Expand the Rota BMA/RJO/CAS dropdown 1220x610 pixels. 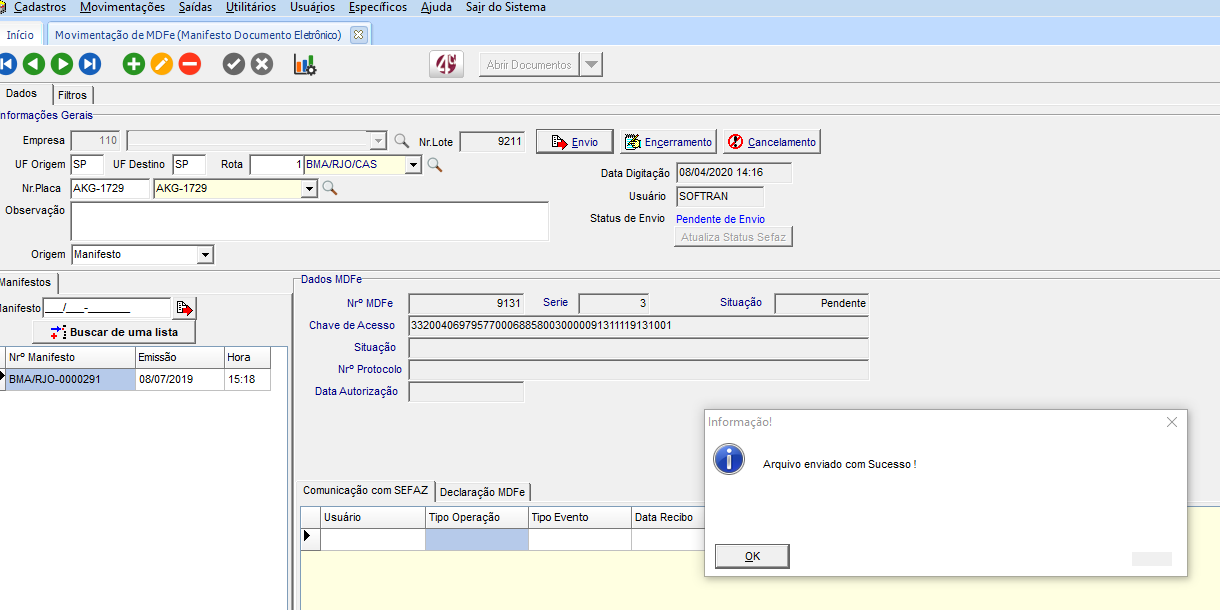coord(413,164)
